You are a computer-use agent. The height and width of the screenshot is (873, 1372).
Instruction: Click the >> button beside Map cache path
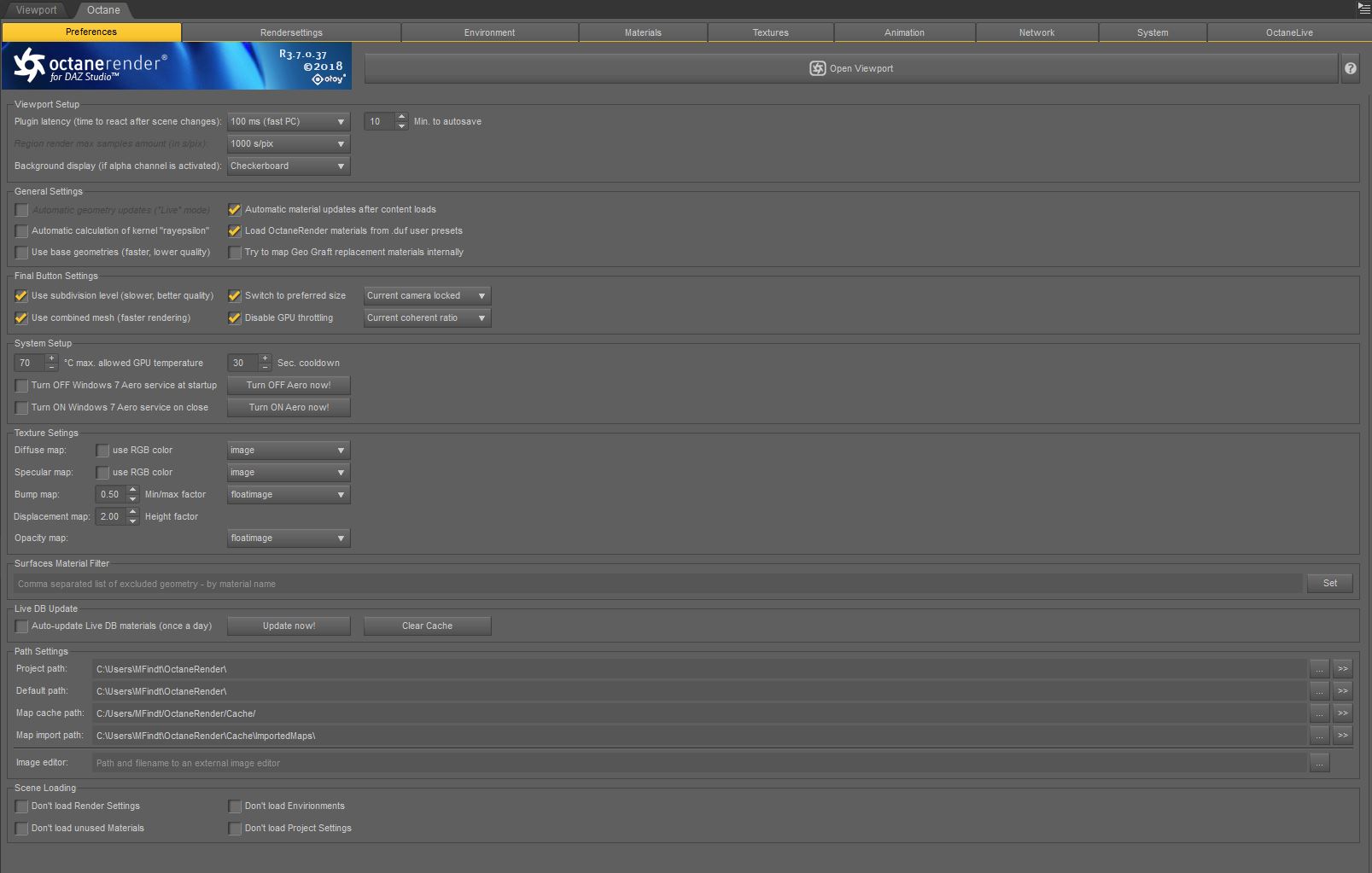(1343, 713)
